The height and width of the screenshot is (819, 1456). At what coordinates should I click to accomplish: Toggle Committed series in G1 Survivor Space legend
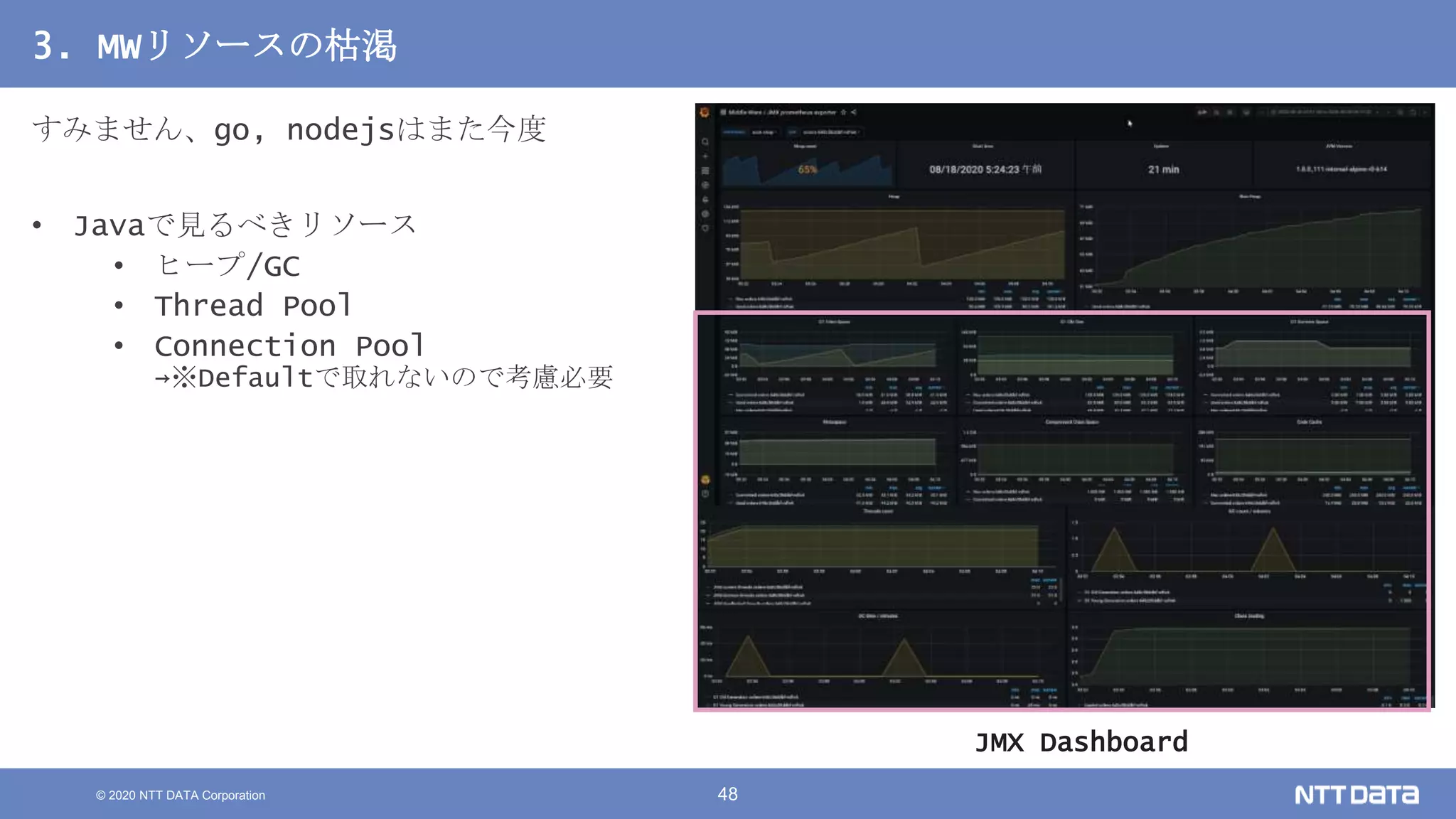(x=1245, y=395)
